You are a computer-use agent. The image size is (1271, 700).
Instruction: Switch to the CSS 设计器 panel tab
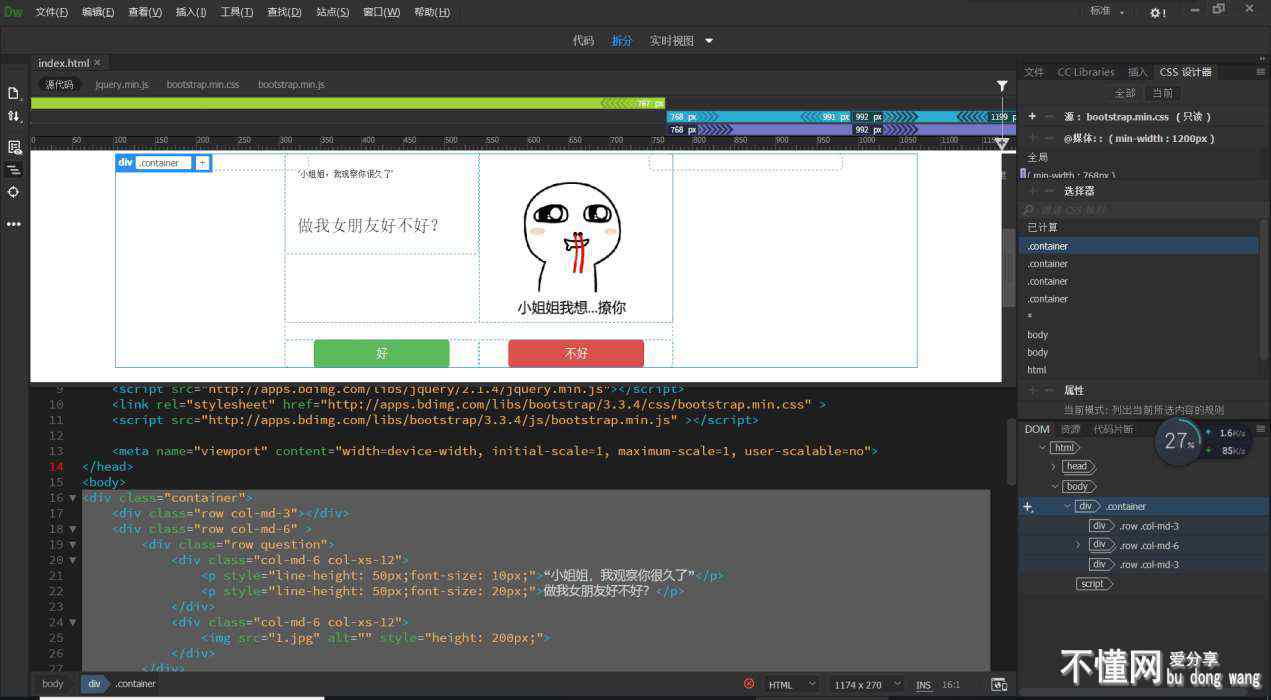click(x=1186, y=72)
